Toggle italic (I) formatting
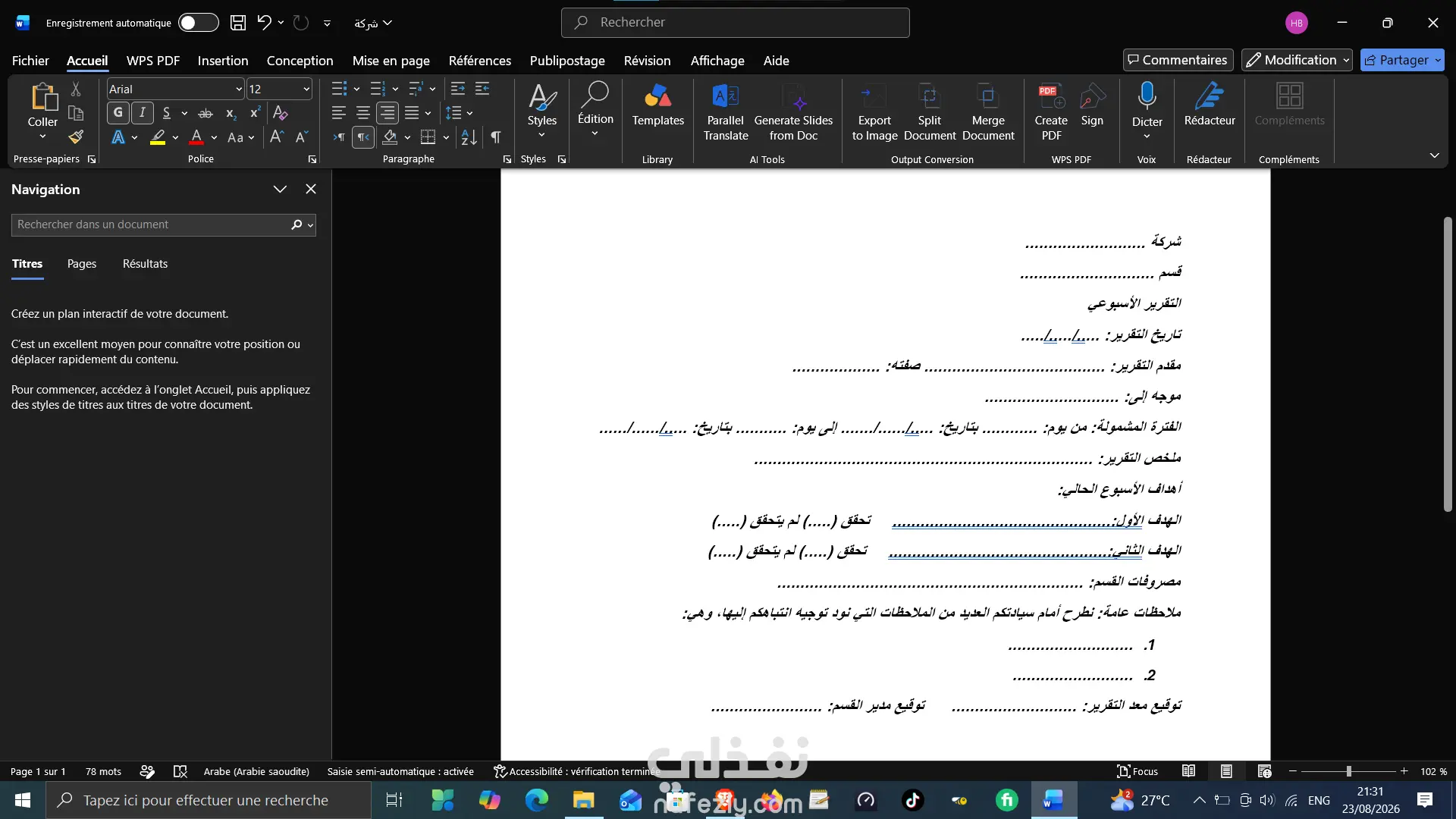The width and height of the screenshot is (1456, 819). (143, 113)
